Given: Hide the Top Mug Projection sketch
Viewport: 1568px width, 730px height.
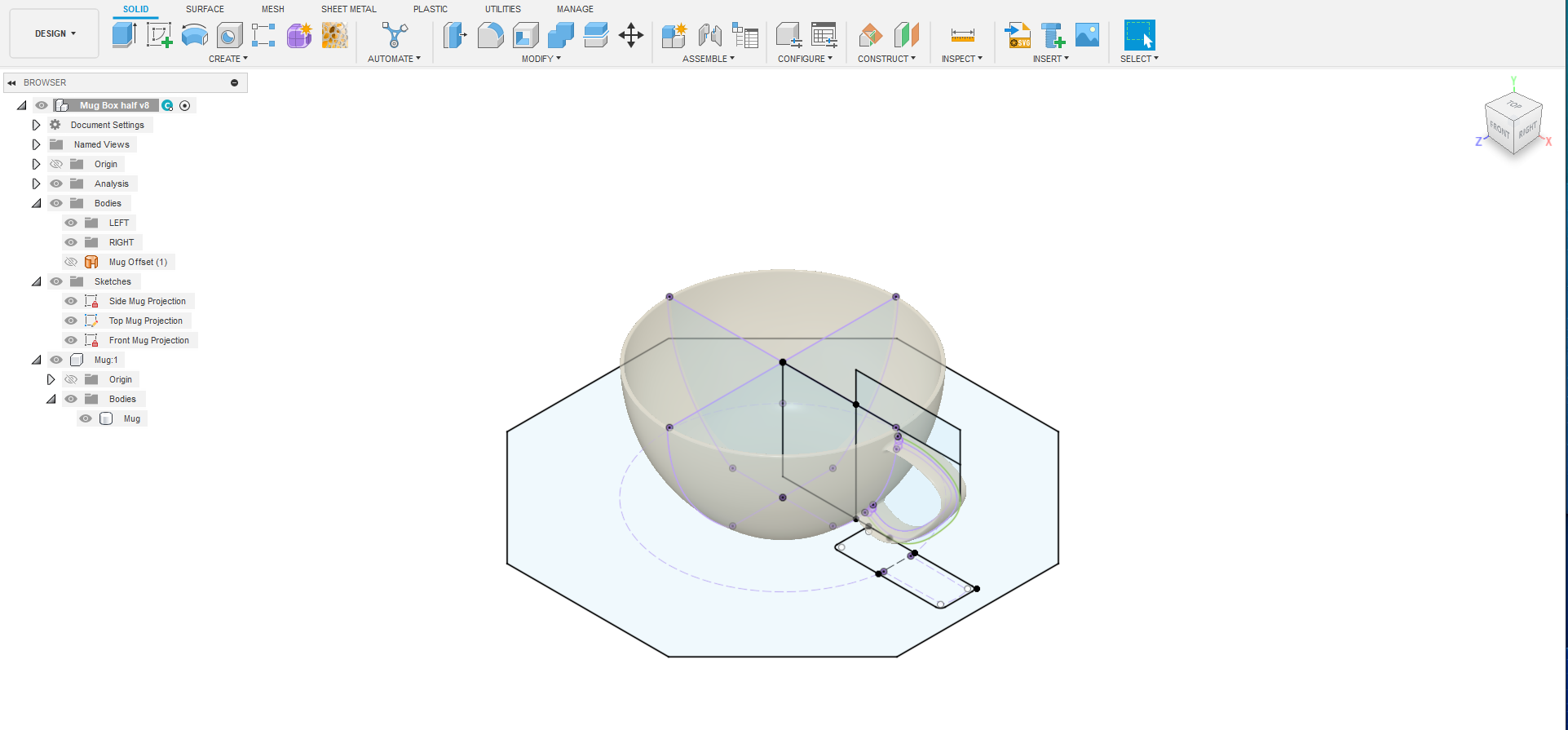Looking at the screenshot, I should click(x=71, y=321).
